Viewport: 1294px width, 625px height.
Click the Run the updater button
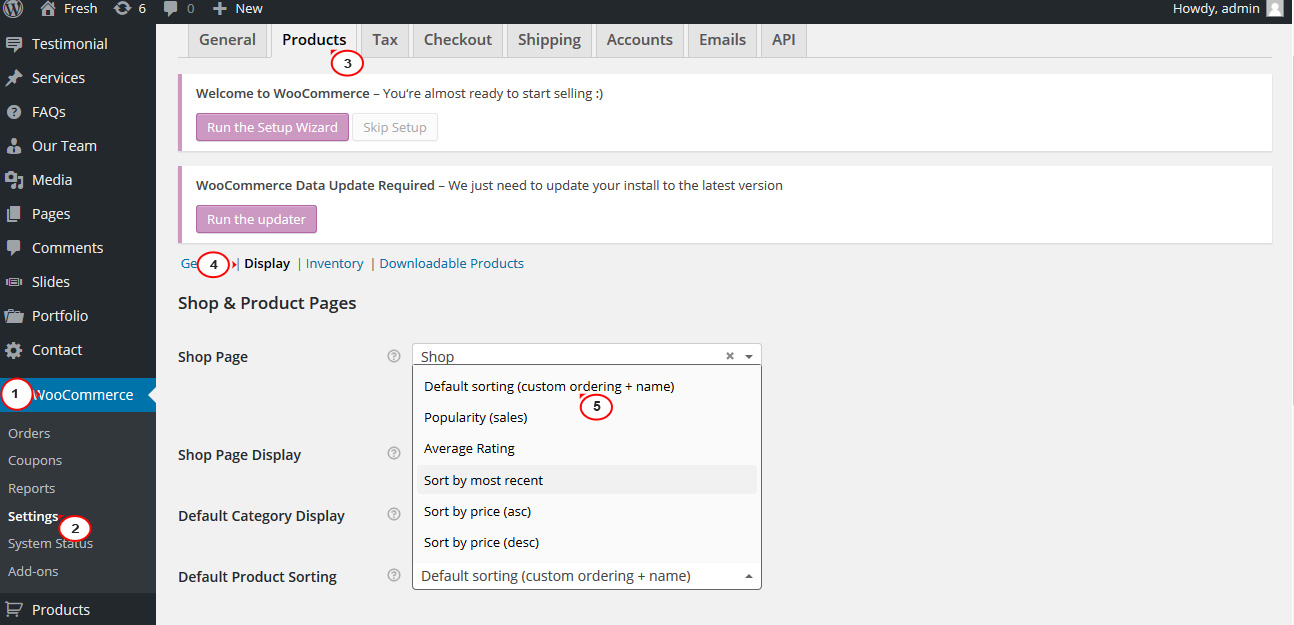[256, 218]
